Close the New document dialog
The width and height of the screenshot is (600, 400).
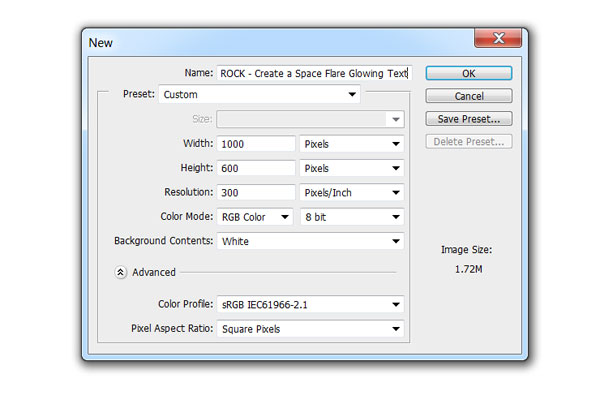(498, 38)
